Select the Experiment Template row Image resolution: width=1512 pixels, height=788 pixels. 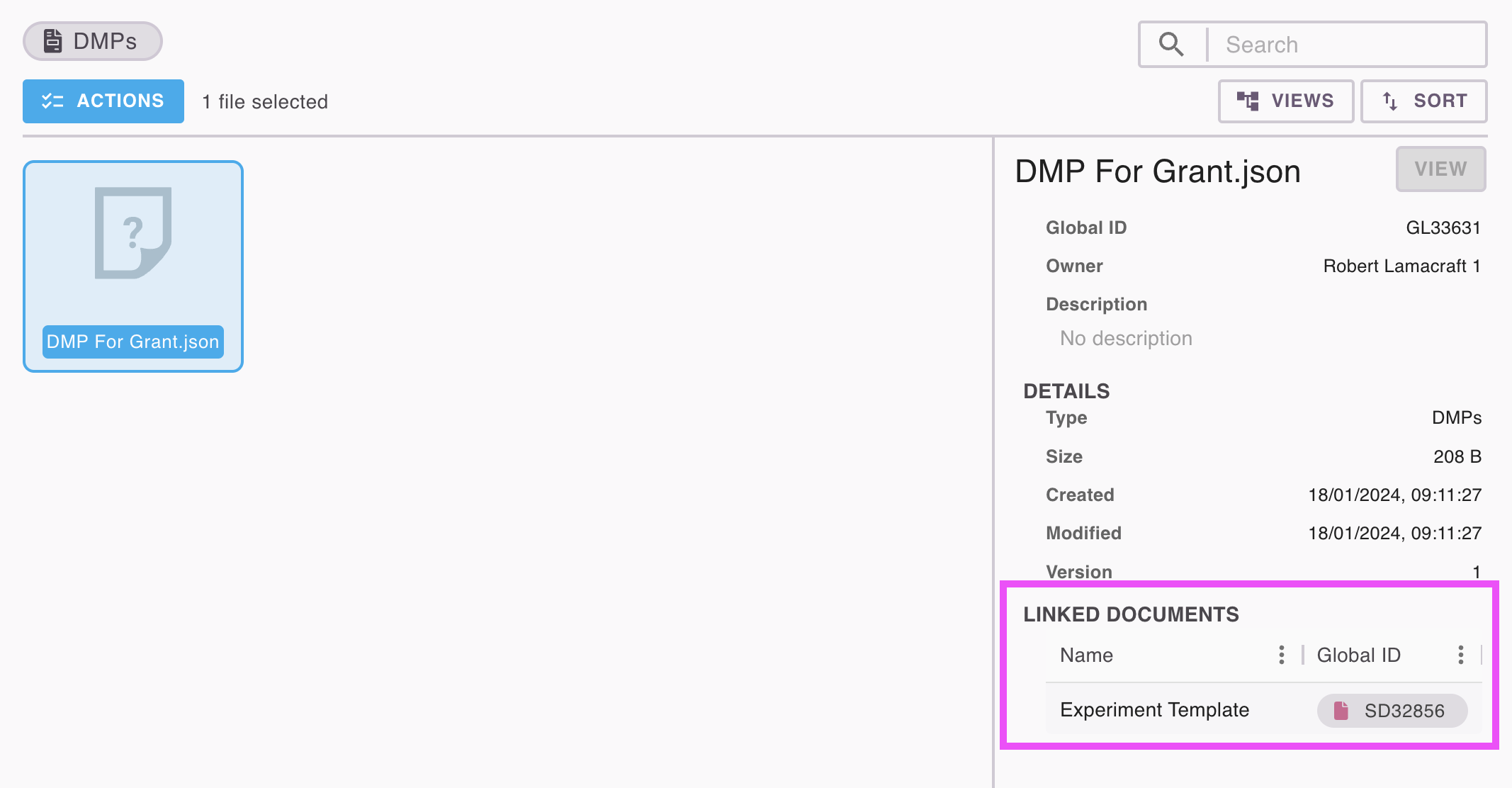coord(1154,710)
